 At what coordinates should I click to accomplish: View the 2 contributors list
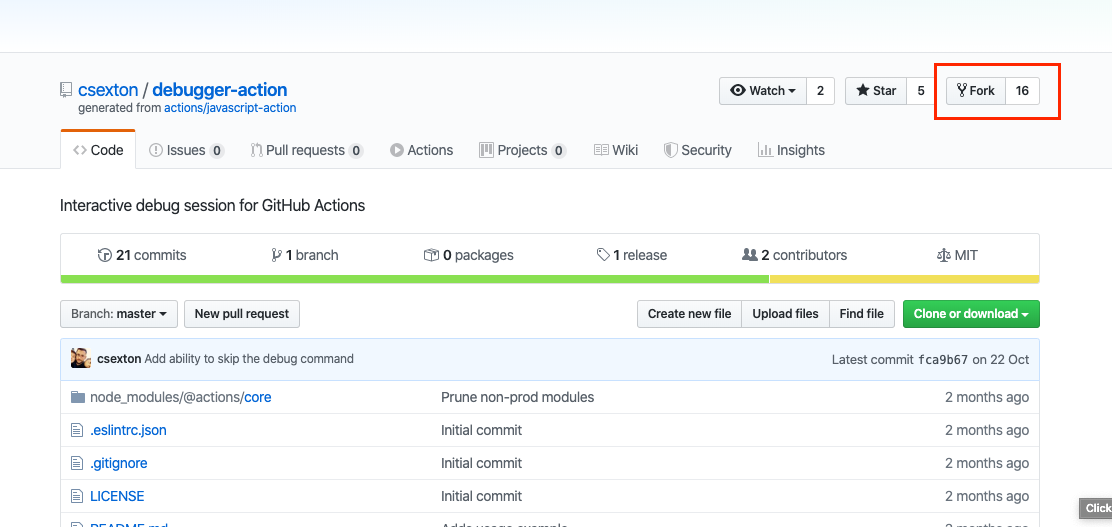click(794, 255)
